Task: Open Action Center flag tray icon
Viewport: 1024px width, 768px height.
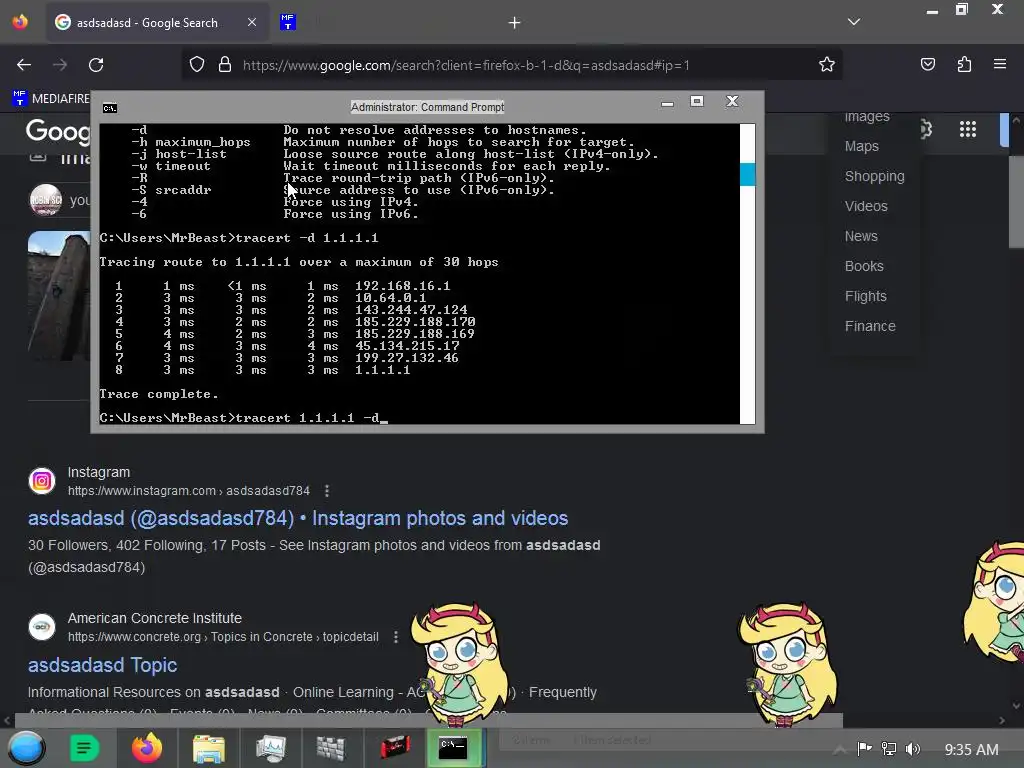Action: click(x=864, y=749)
